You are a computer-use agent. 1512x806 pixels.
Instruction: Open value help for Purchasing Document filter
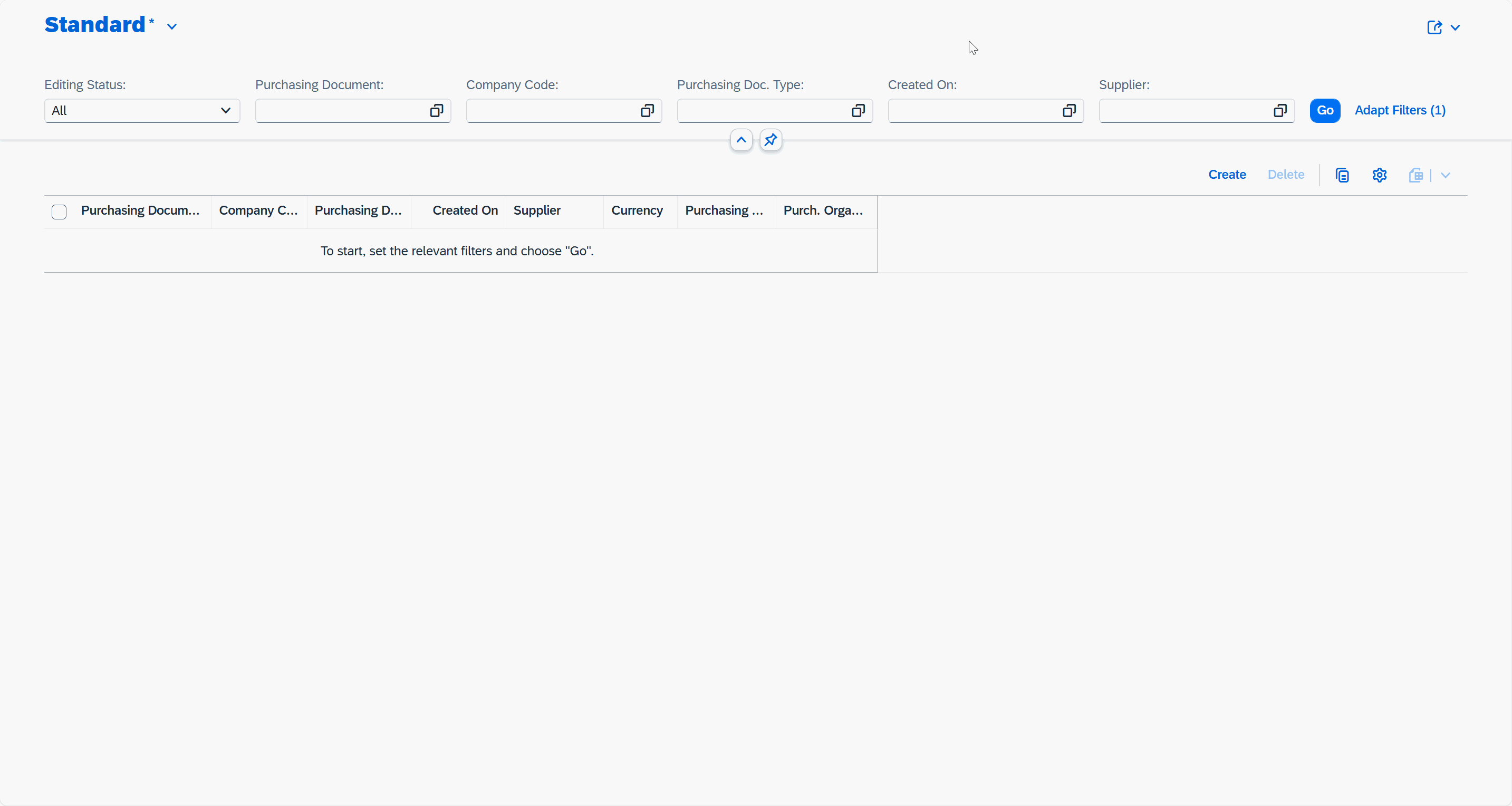coord(436,111)
